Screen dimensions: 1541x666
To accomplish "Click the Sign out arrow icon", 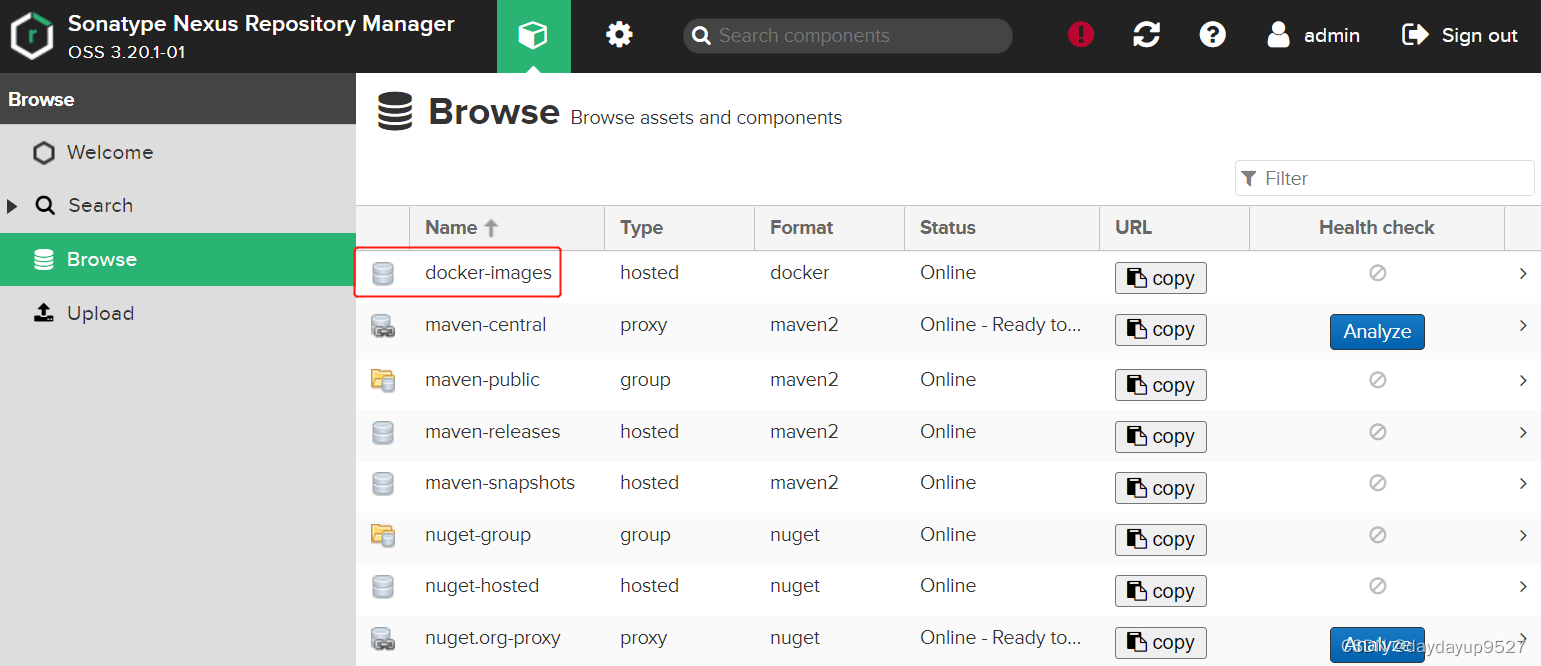I will pyautogui.click(x=1415, y=35).
